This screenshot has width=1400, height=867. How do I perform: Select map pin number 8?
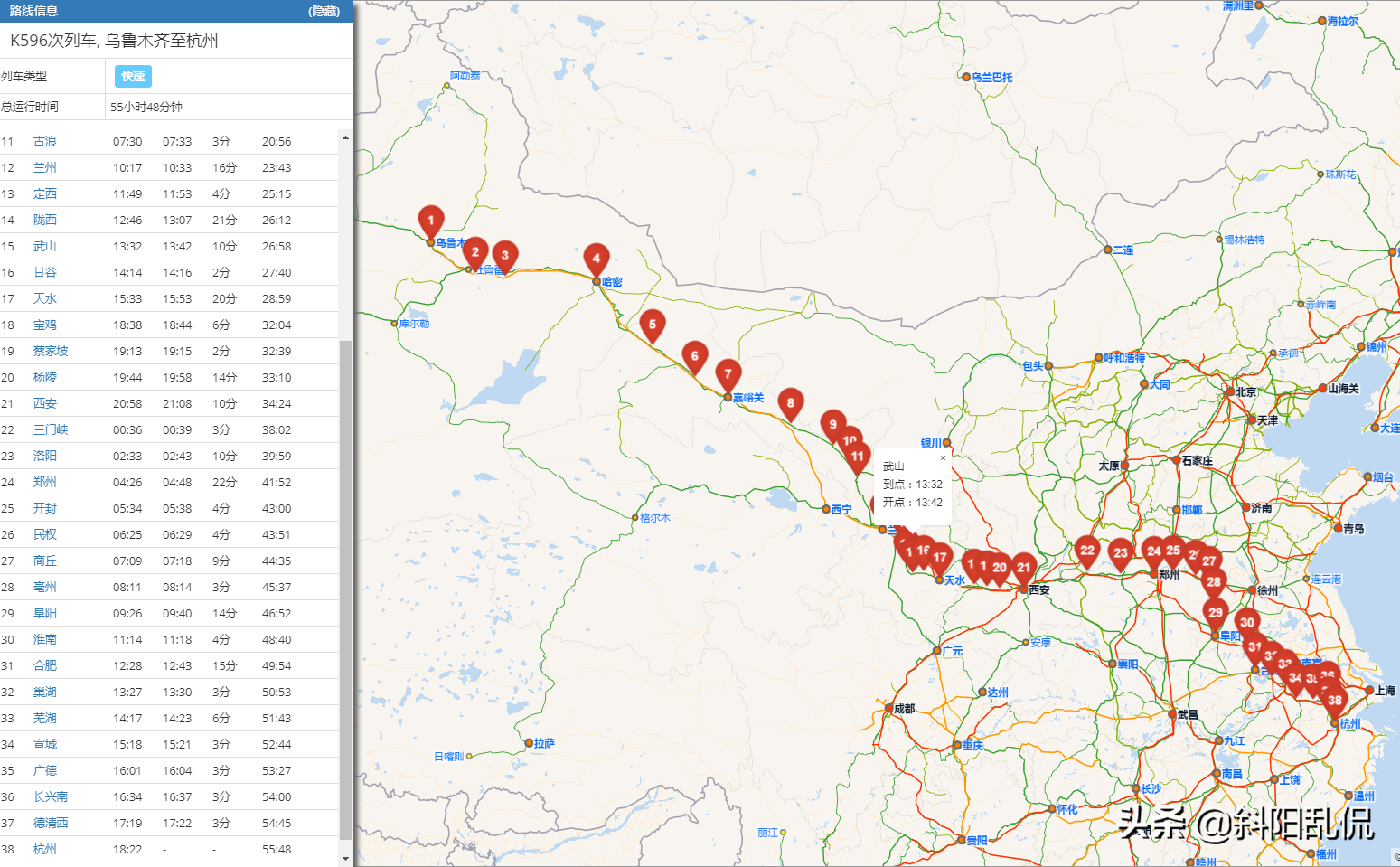click(790, 403)
